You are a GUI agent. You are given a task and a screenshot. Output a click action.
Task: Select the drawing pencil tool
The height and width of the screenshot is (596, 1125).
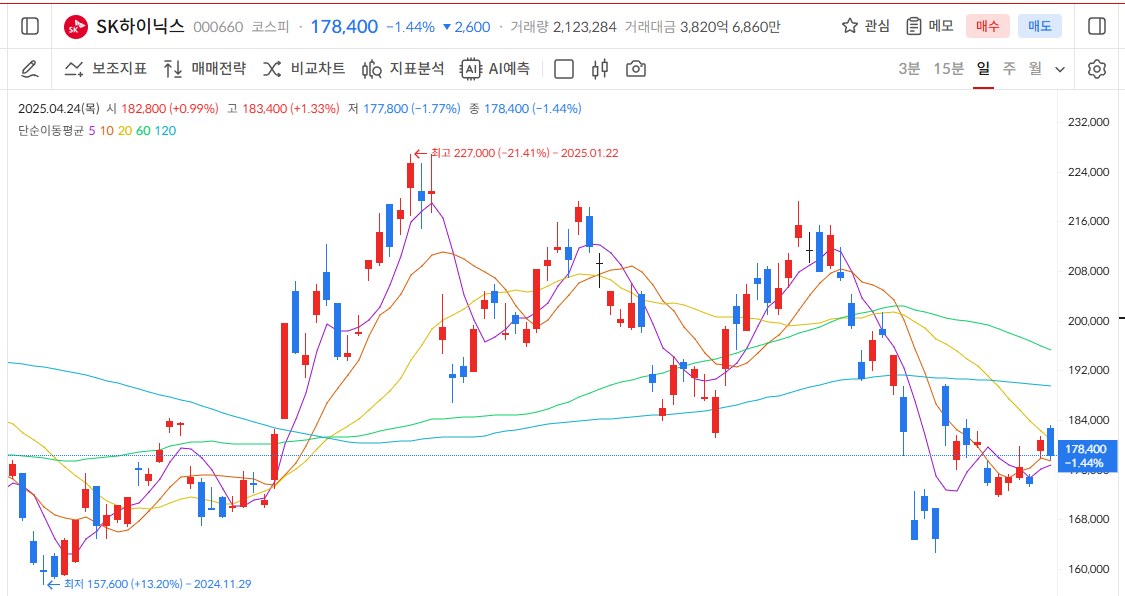[29, 69]
